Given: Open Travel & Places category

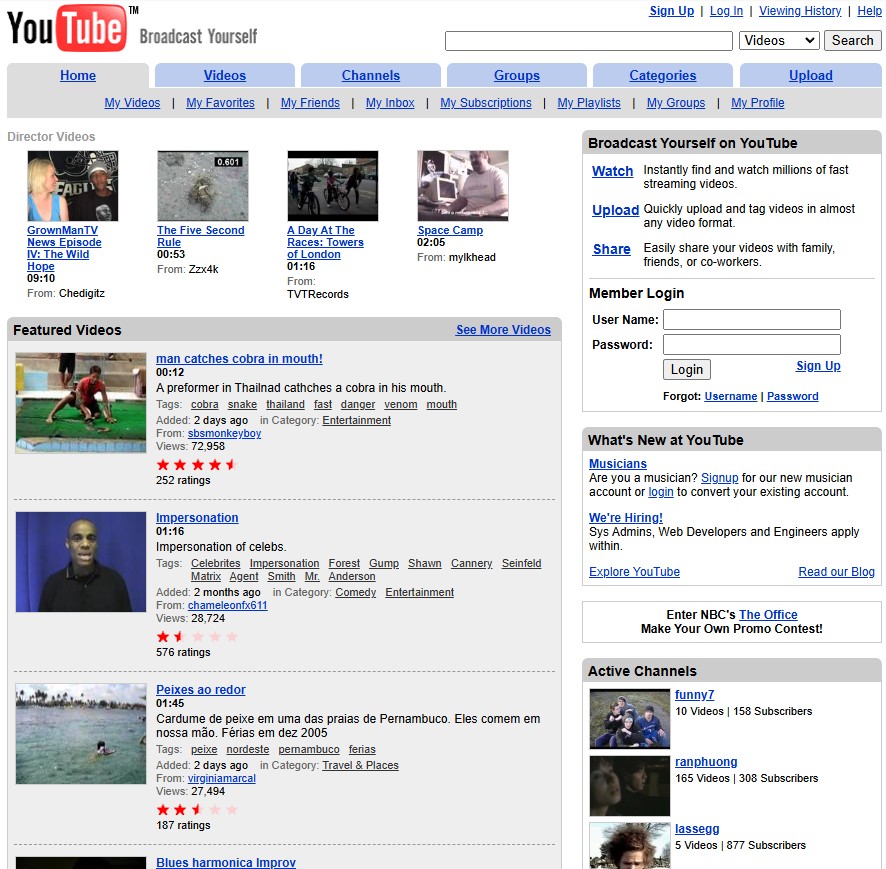Looking at the screenshot, I should (360, 765).
